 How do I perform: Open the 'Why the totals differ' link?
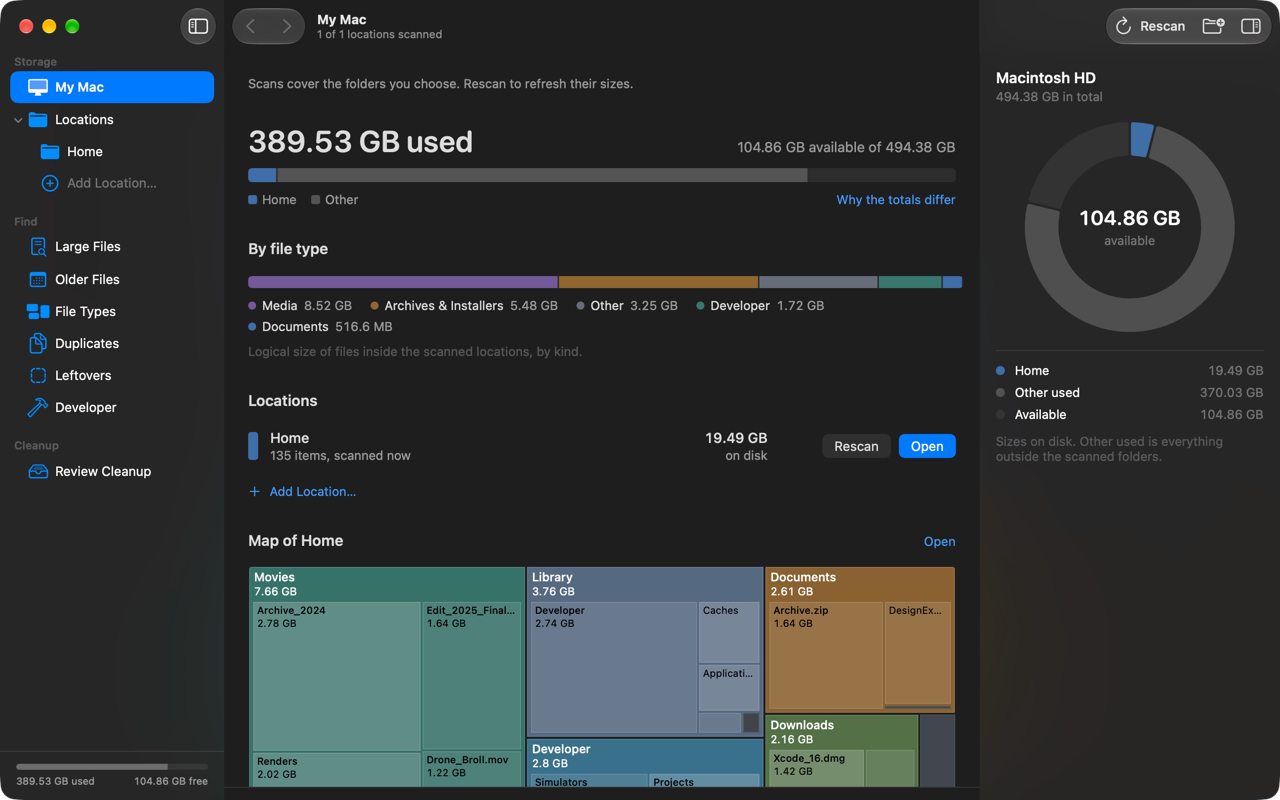[896, 200]
